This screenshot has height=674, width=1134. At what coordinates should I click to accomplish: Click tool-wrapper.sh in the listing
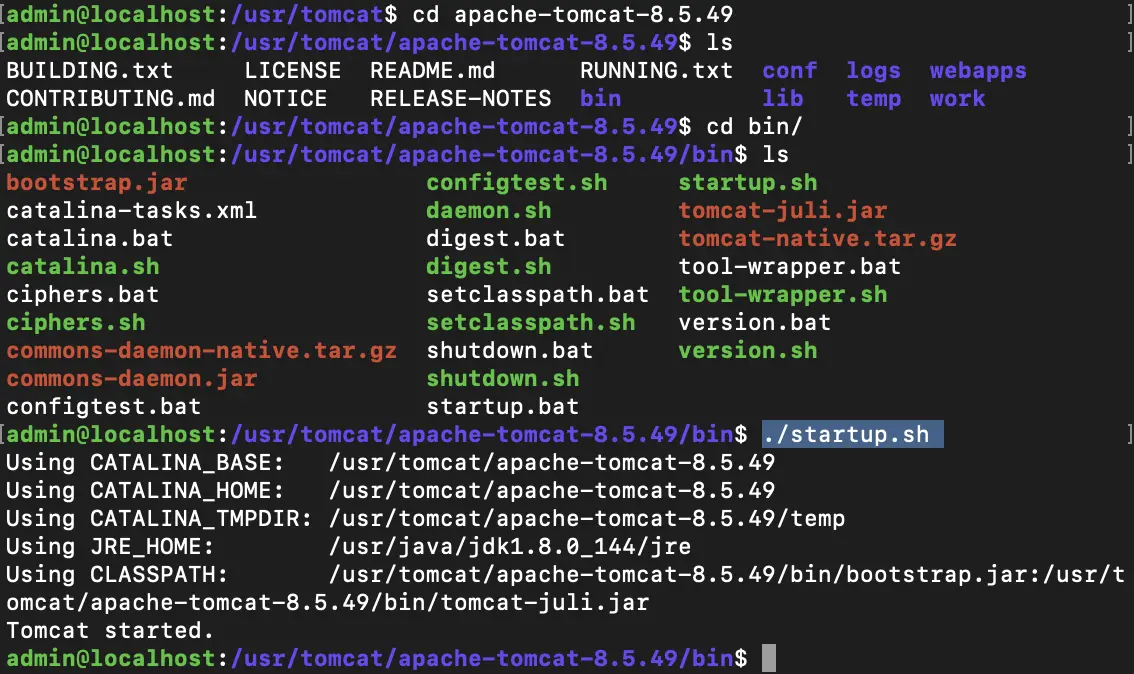coord(783,294)
